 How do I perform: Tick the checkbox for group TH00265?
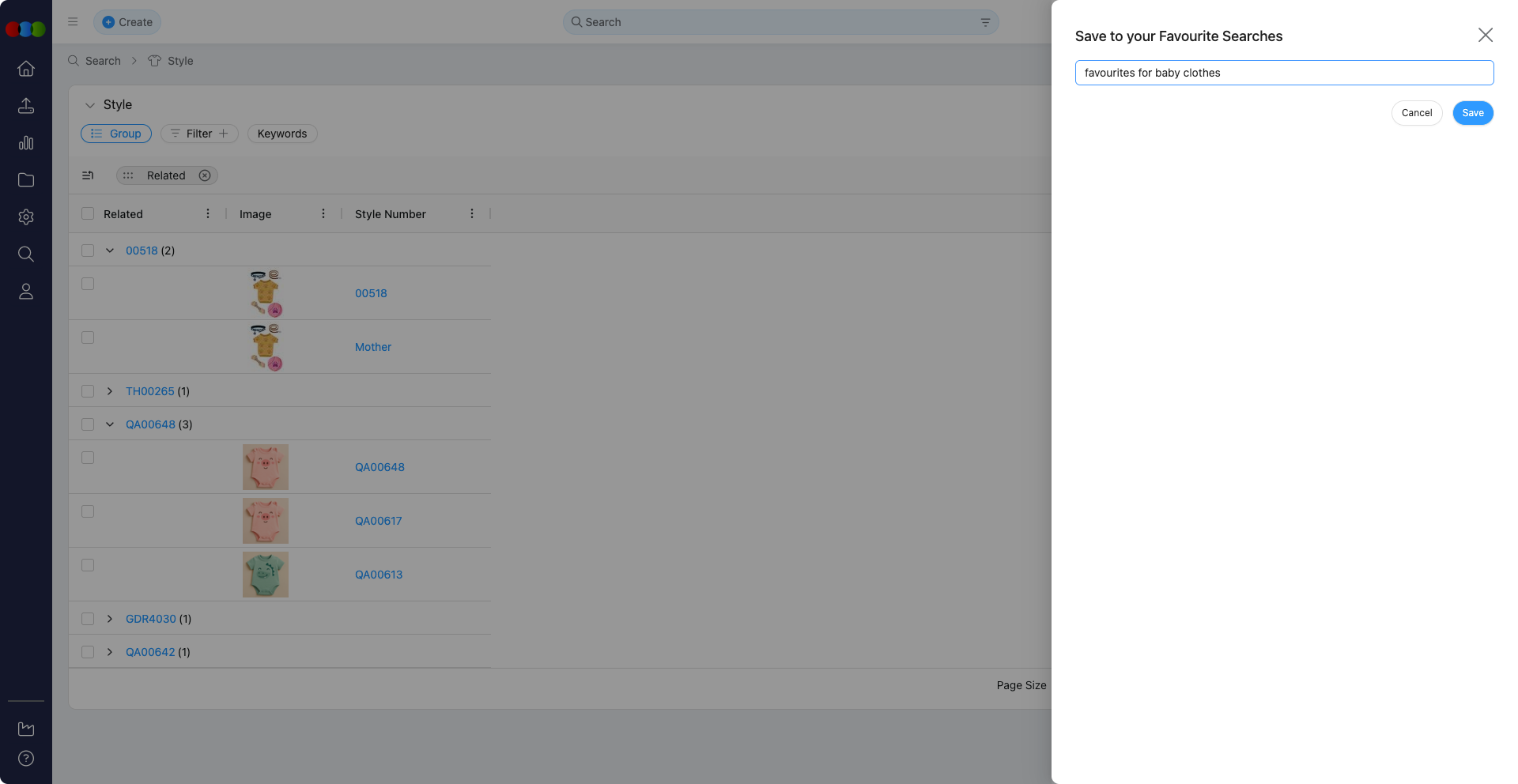pos(88,391)
